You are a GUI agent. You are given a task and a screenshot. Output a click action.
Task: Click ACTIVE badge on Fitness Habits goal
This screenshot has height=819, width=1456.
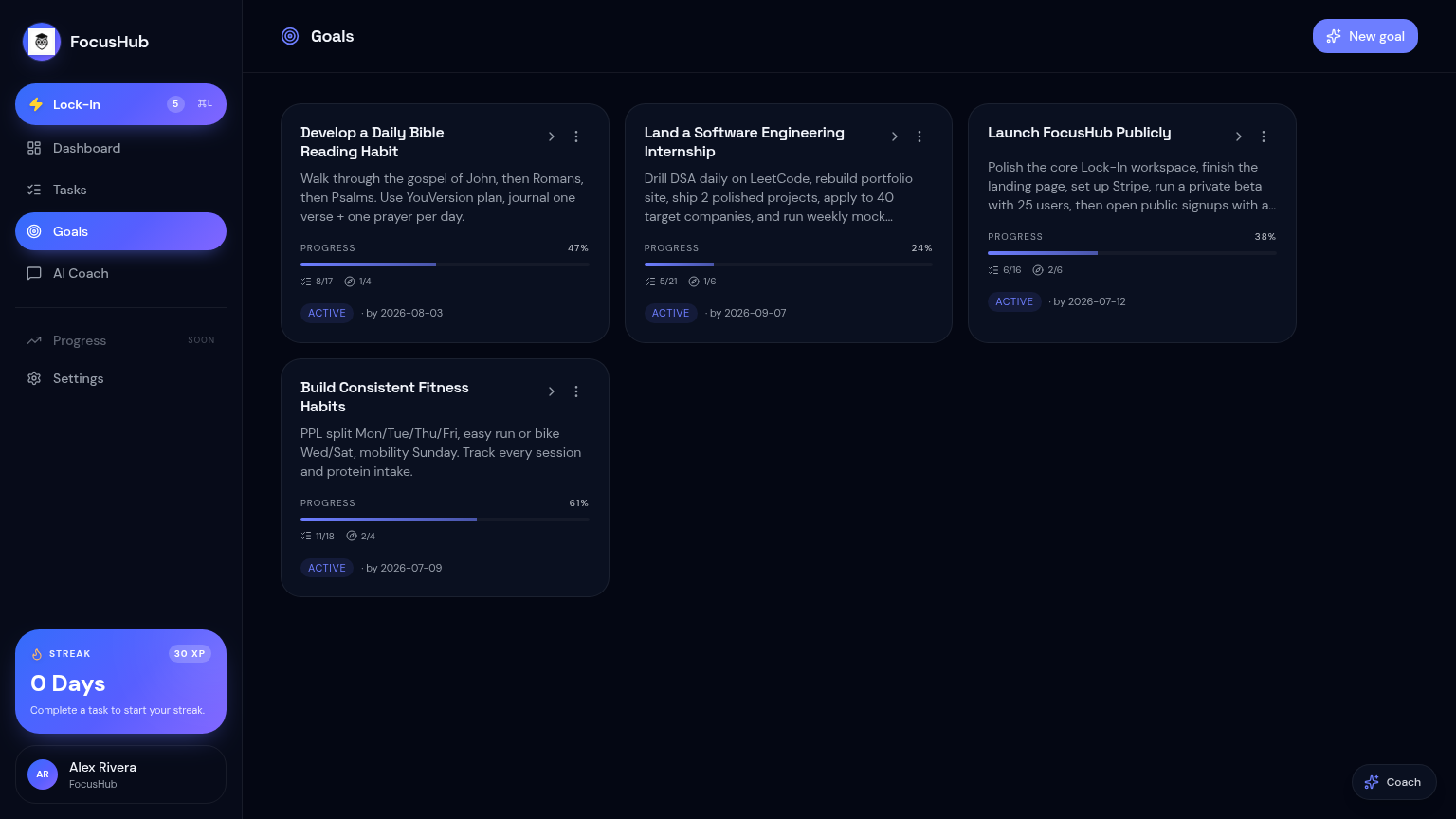327,568
